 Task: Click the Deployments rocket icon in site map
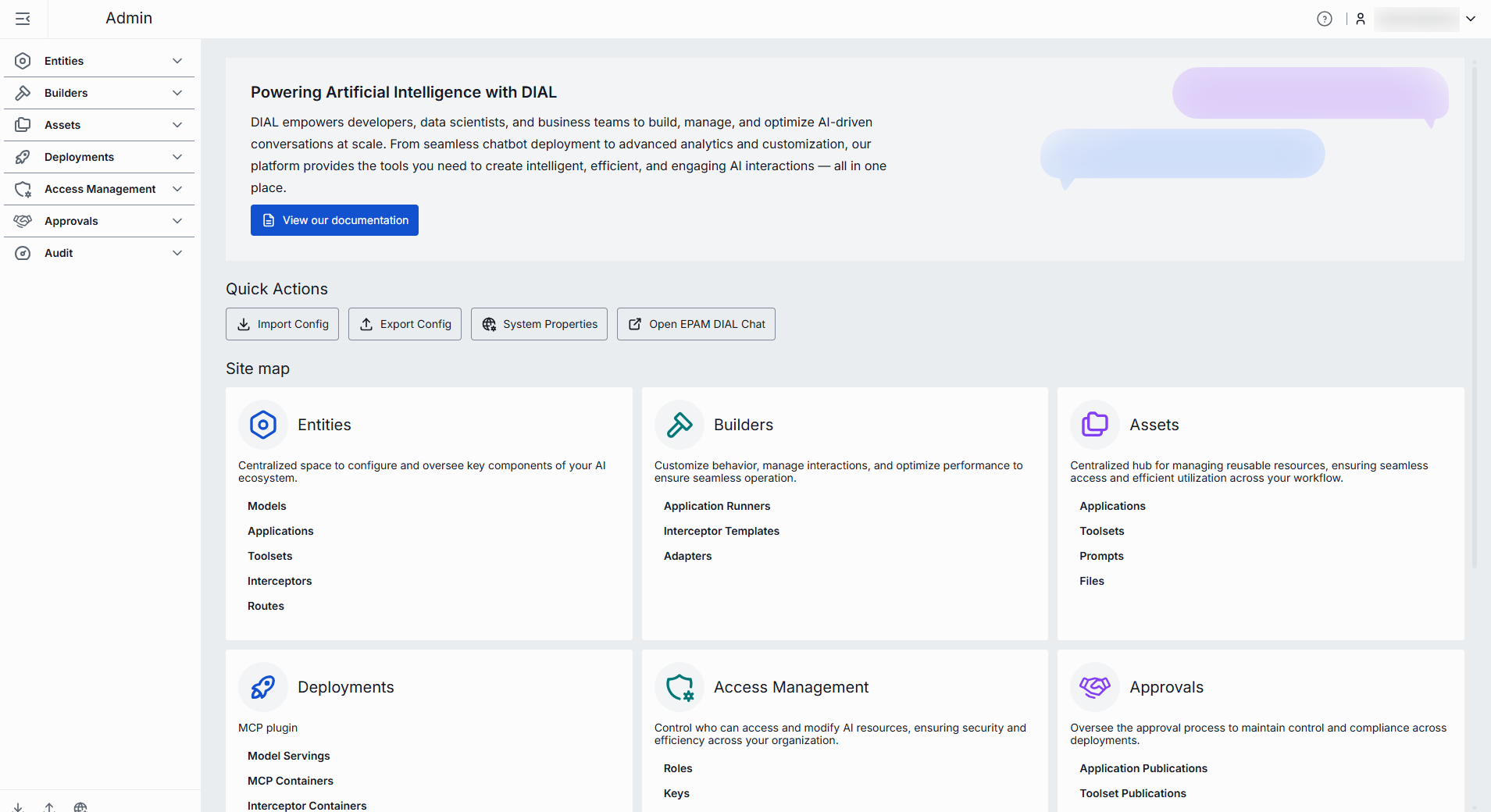tap(263, 687)
